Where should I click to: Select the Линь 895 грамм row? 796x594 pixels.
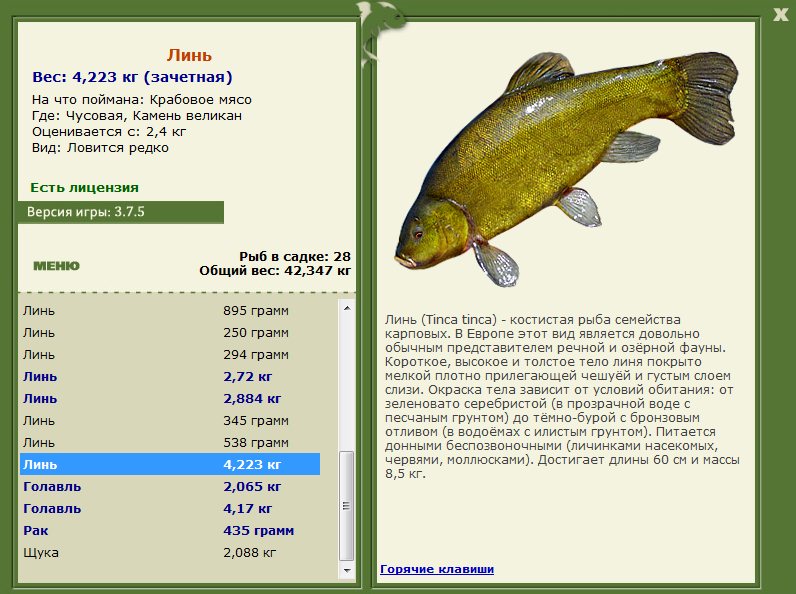[x=170, y=310]
